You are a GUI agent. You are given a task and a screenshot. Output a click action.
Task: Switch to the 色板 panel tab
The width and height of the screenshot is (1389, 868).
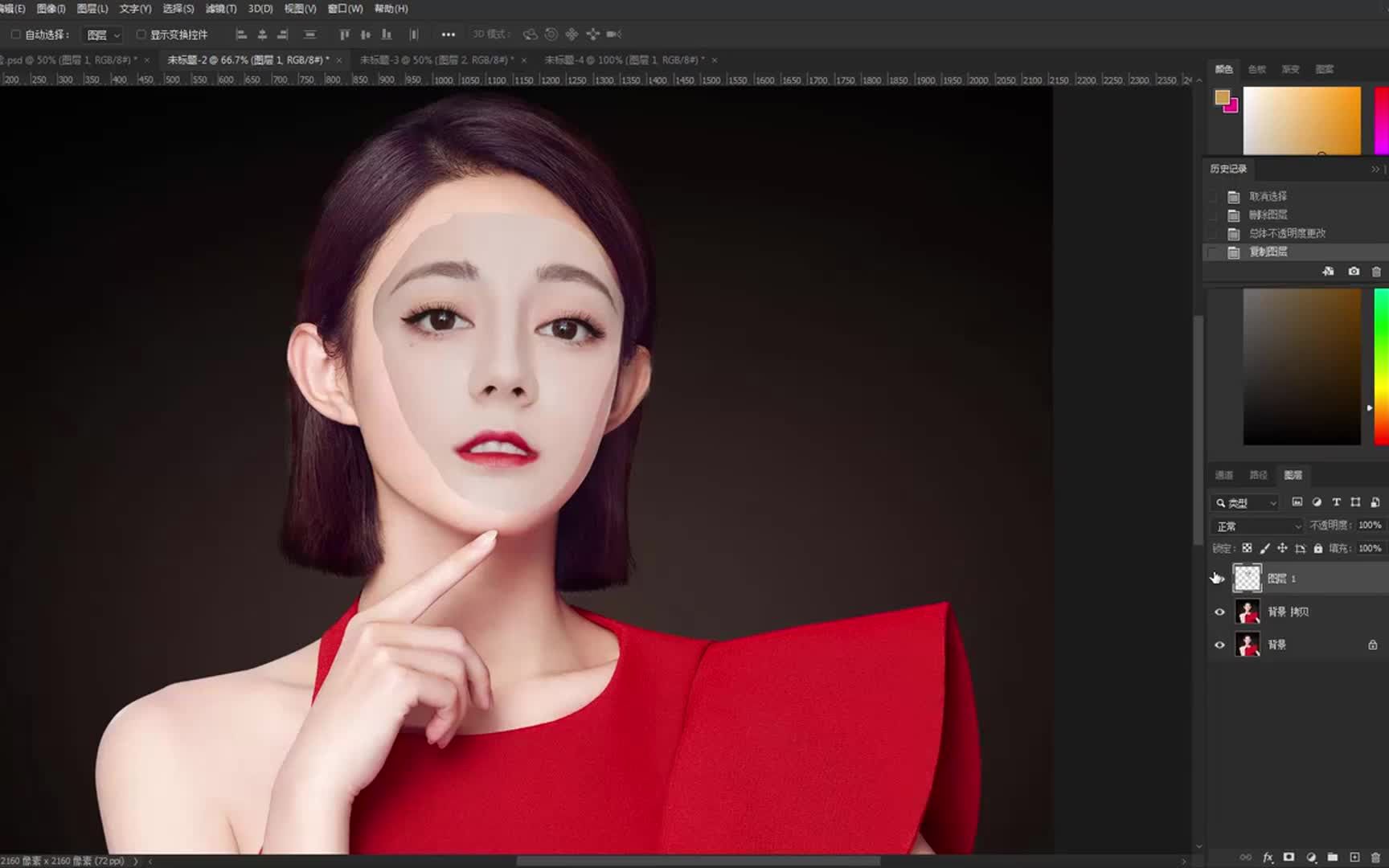[x=1257, y=69]
